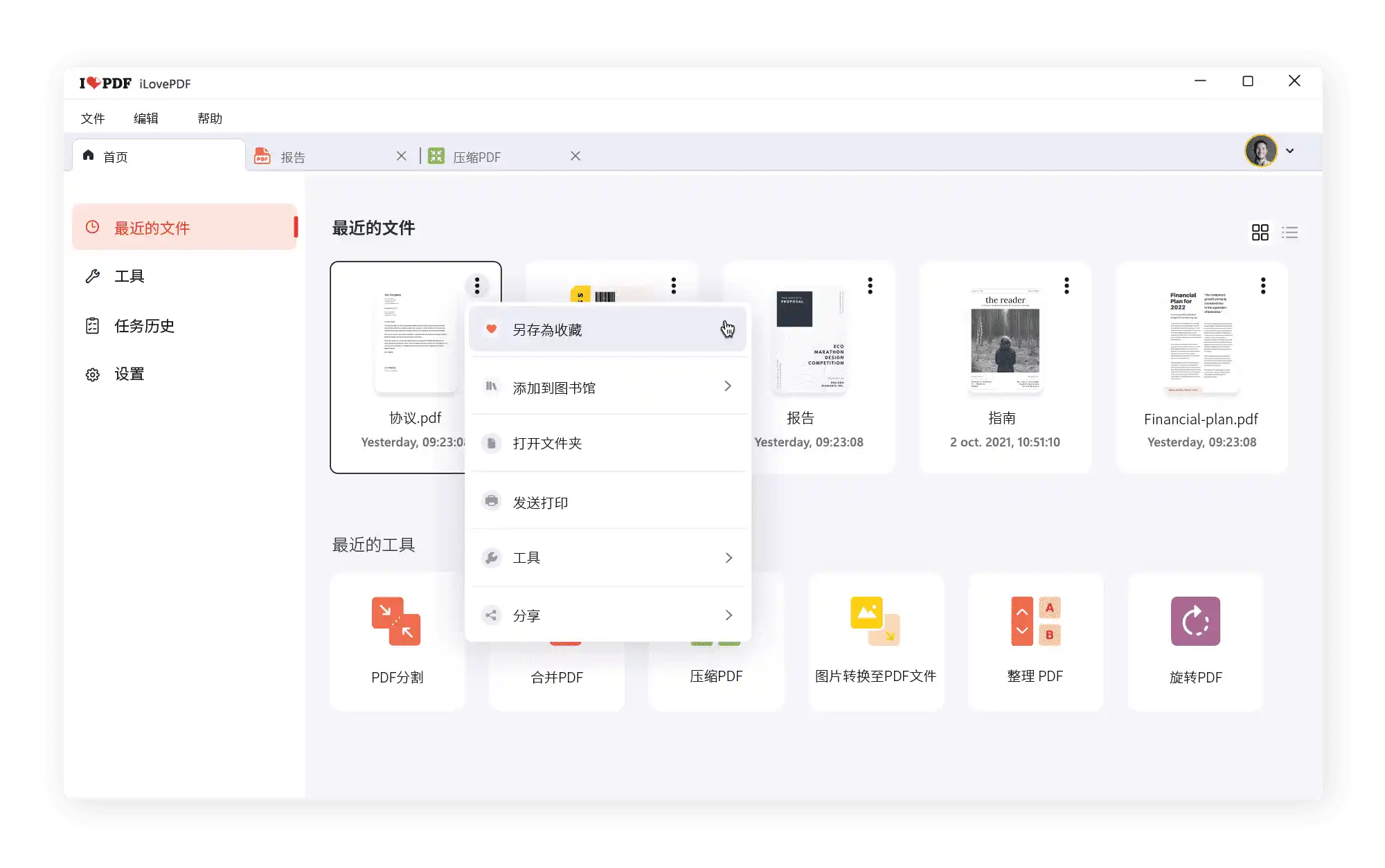The image size is (1385, 868).
Task: Open 工具 from the left sidebar
Action: 129,276
